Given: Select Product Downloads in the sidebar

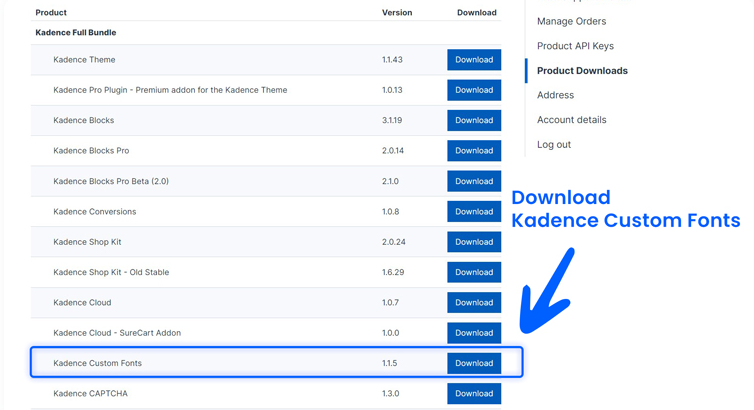Looking at the screenshot, I should pyautogui.click(x=582, y=71).
